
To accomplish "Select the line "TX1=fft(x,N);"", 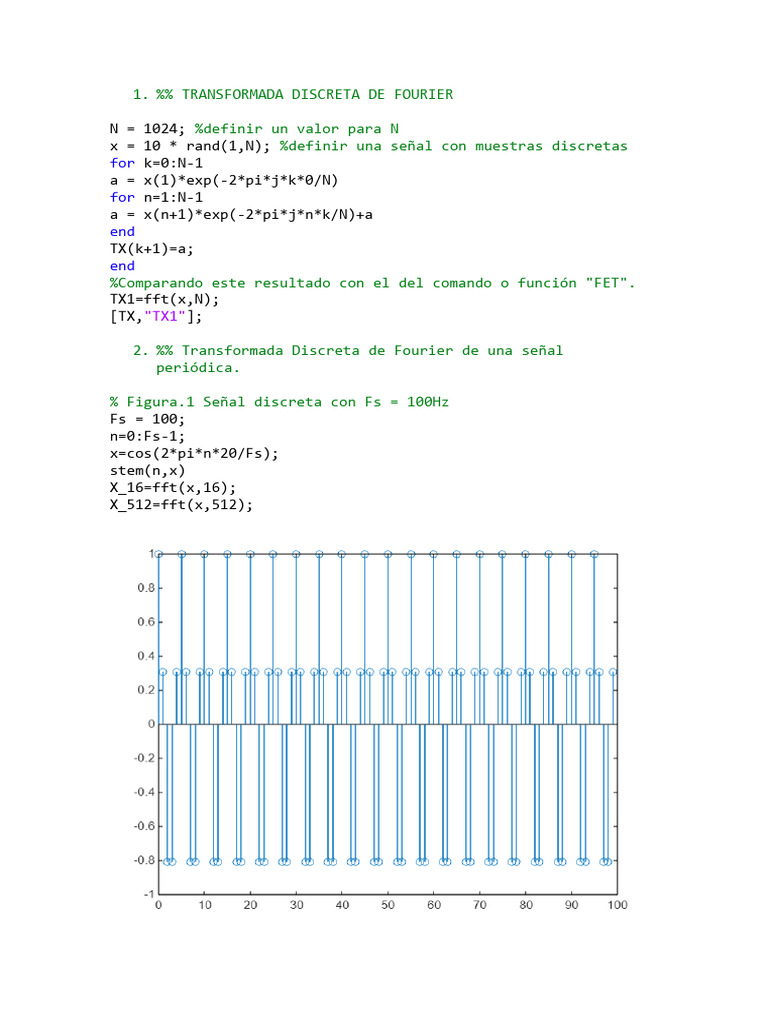I will click(x=165, y=300).
